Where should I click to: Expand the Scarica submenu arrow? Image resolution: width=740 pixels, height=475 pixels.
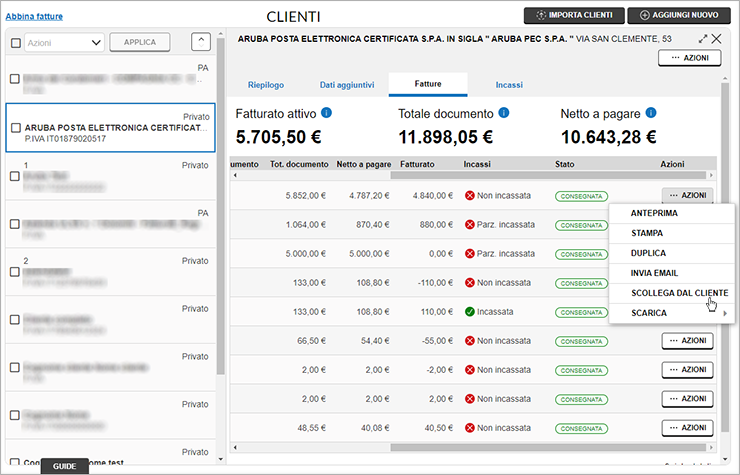[x=725, y=313]
